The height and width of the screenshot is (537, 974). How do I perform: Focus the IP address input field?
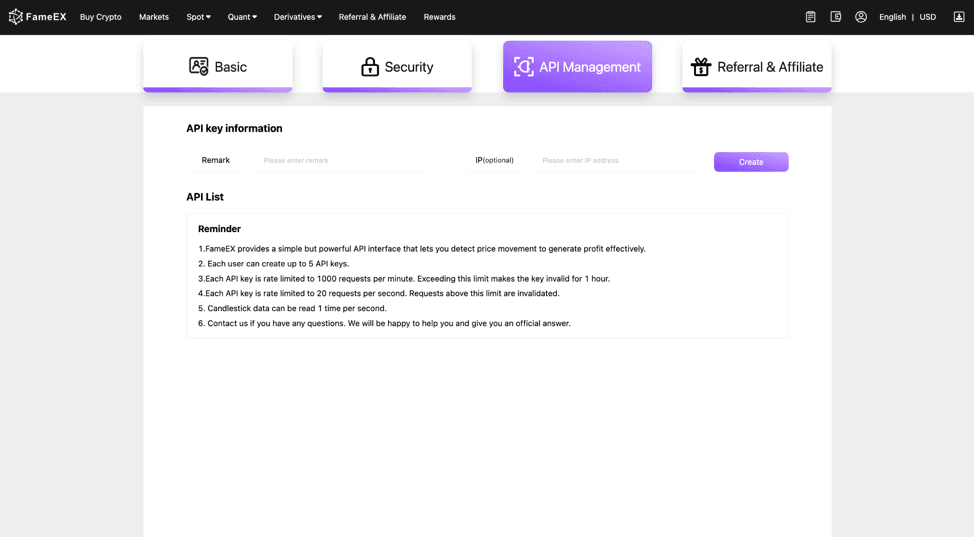tap(620, 161)
